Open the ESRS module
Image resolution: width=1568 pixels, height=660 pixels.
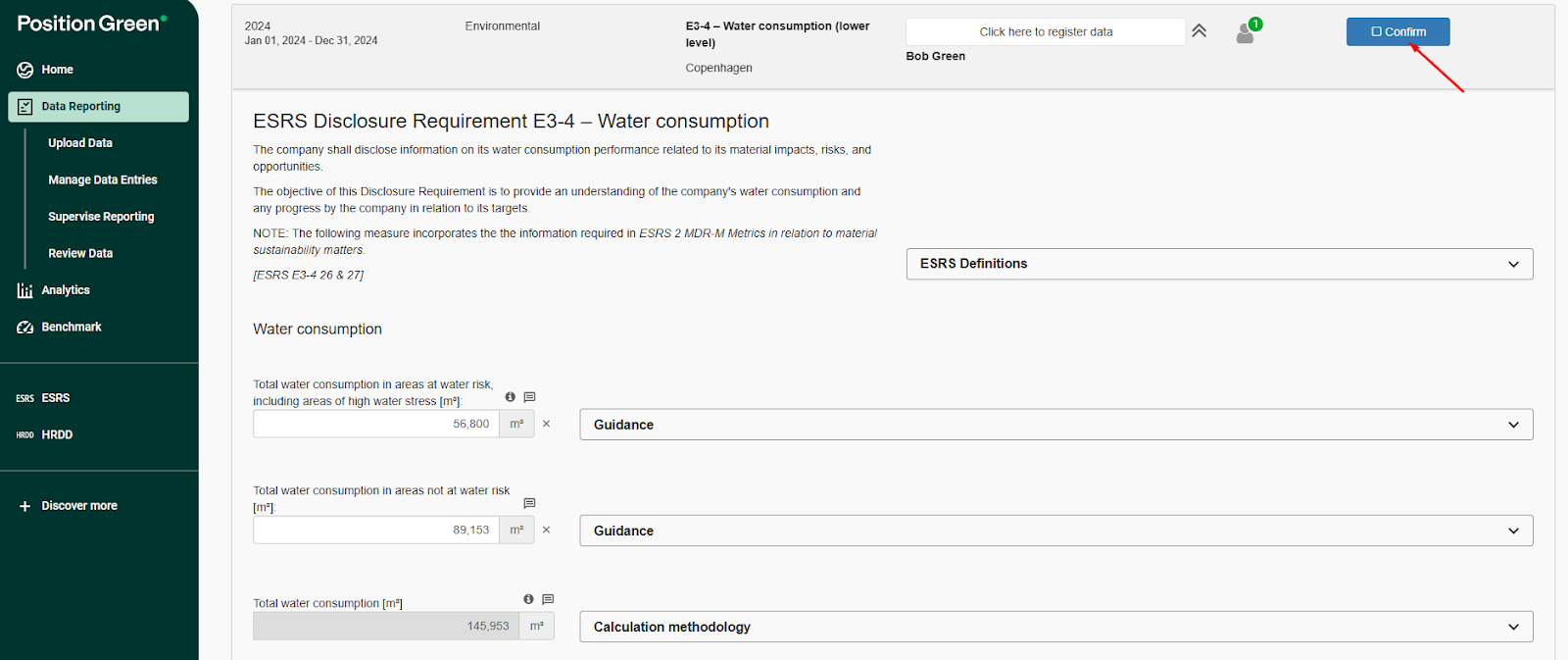(x=56, y=398)
